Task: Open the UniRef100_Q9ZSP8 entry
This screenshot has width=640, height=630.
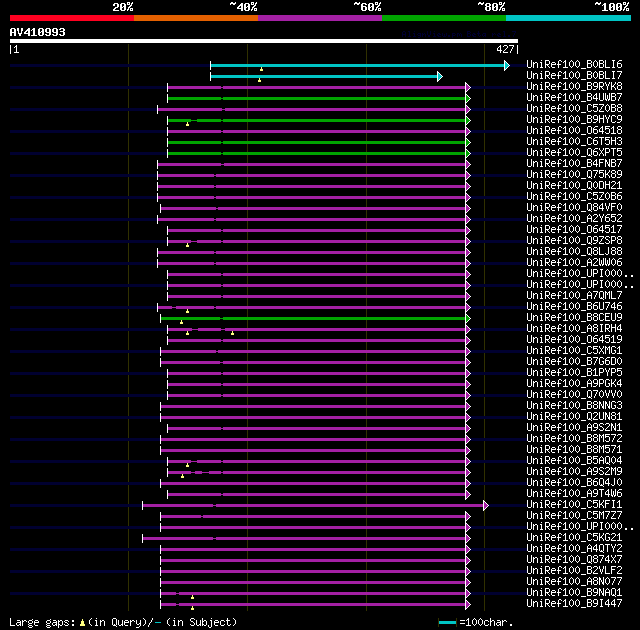Action: point(574,240)
